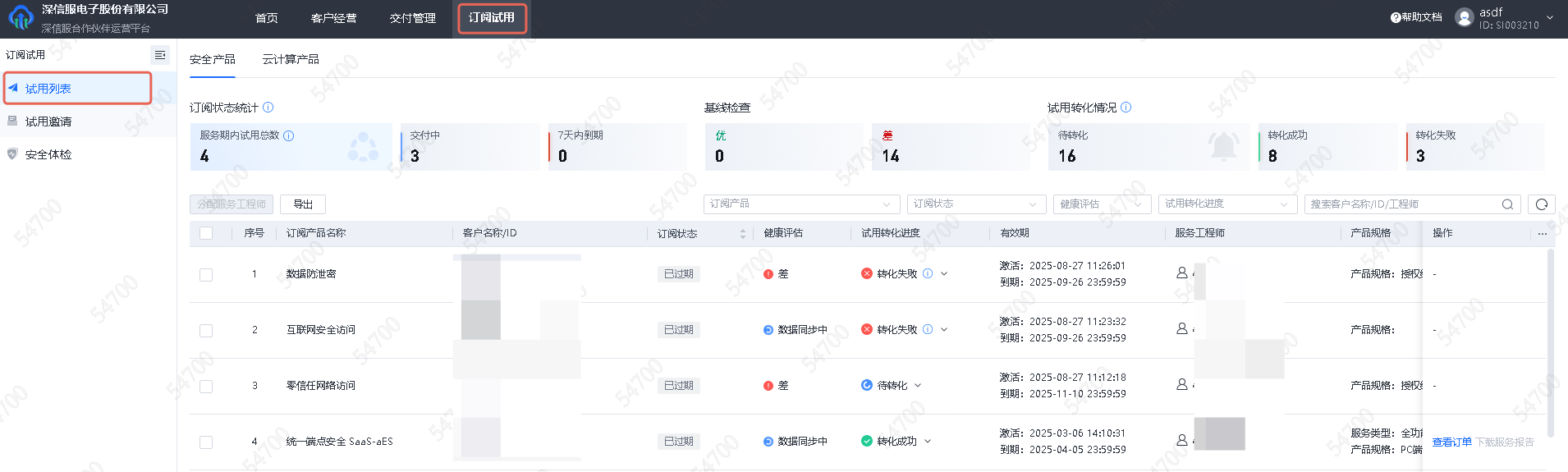
Task: Click the 导出 export button
Action: pos(303,204)
